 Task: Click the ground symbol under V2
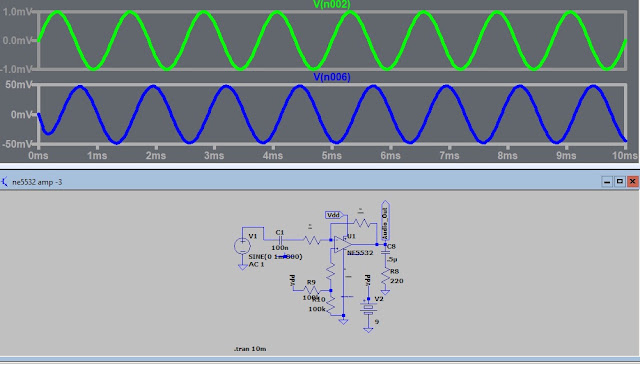point(368,329)
